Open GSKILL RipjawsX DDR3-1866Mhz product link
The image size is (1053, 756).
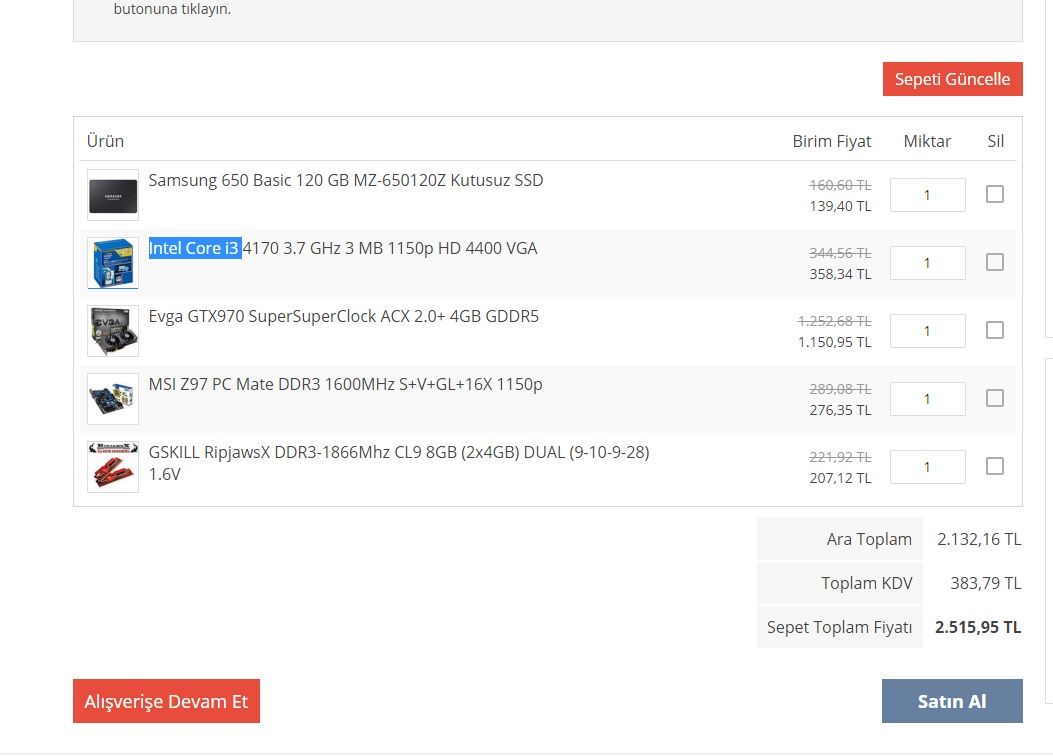click(399, 463)
